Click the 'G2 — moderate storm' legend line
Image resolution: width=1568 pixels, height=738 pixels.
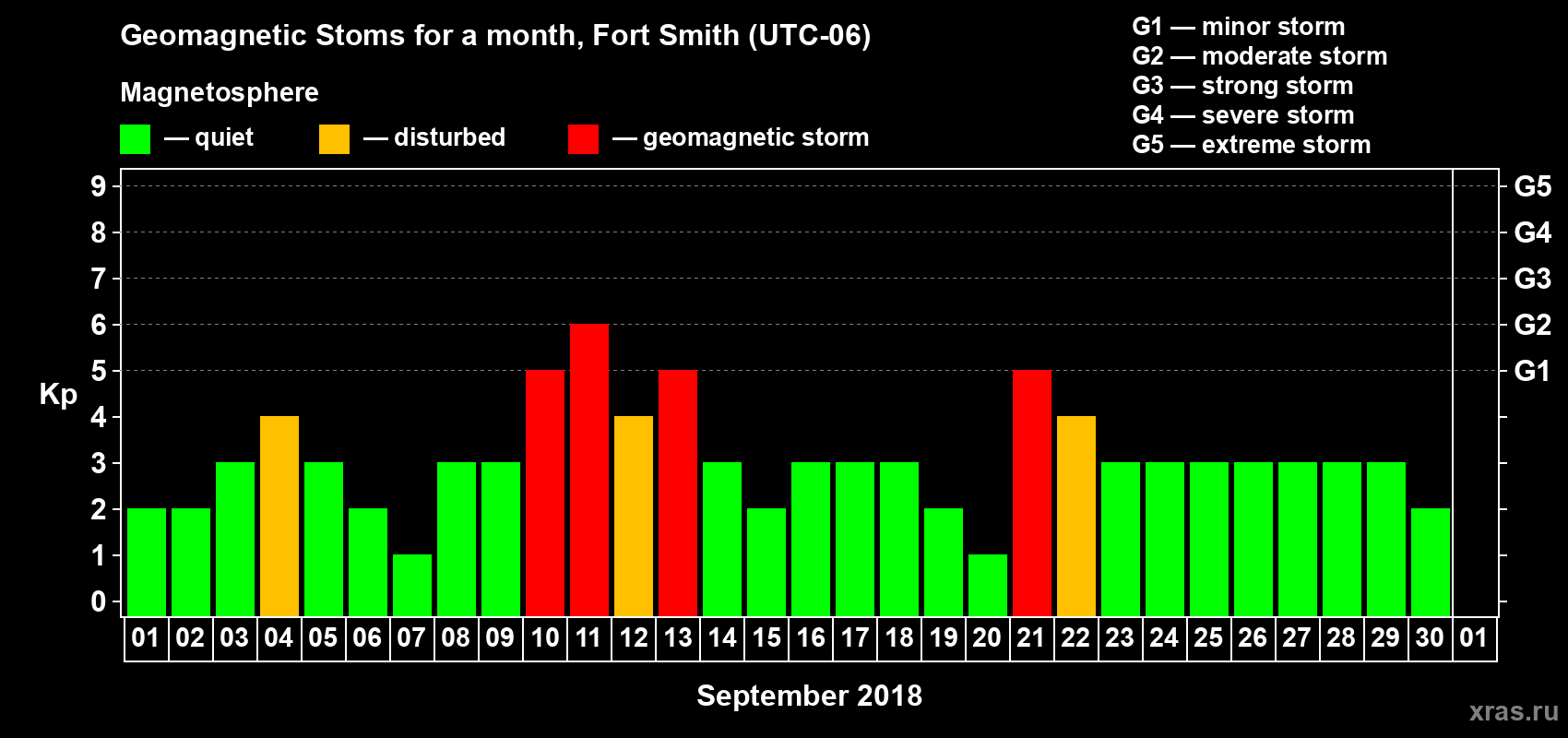click(1259, 56)
